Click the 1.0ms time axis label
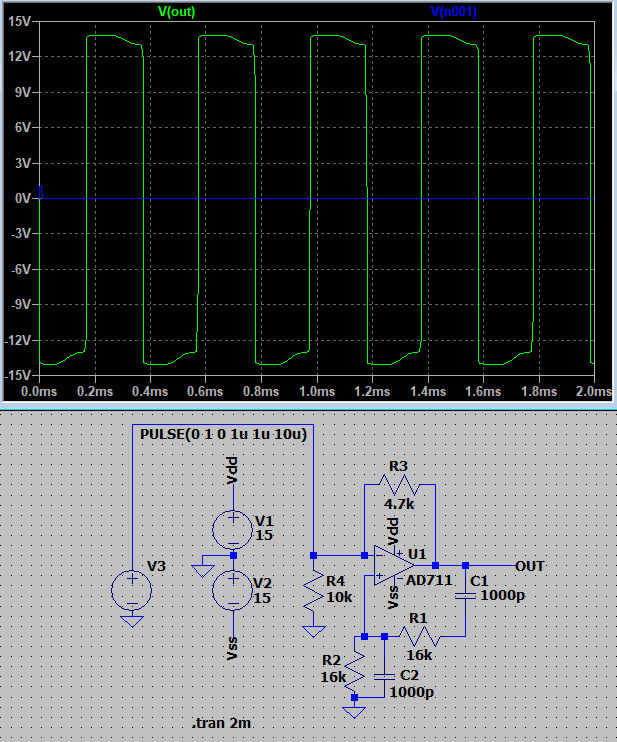The width and height of the screenshot is (617, 742). (x=316, y=392)
